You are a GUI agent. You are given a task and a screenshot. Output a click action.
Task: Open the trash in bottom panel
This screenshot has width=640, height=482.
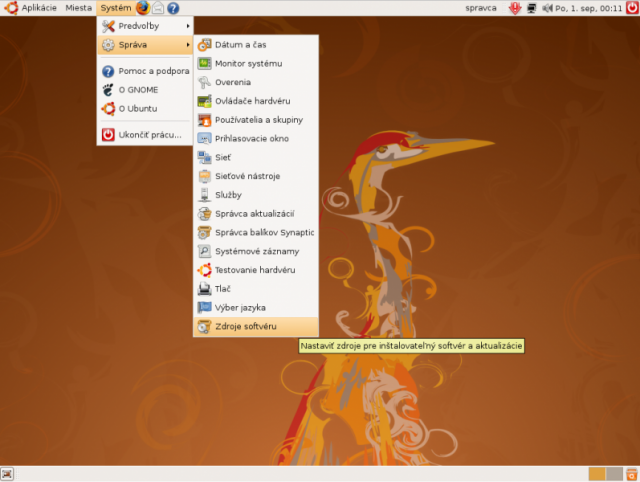tap(632, 474)
